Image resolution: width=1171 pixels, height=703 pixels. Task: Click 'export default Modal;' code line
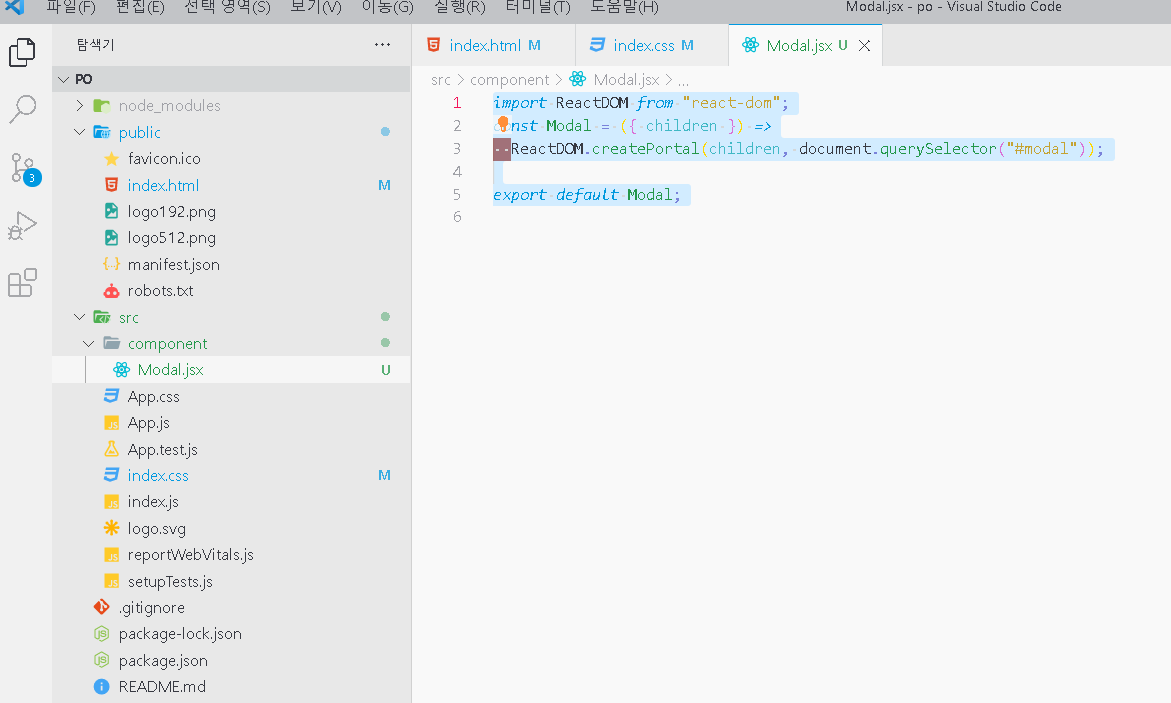[x=587, y=195]
